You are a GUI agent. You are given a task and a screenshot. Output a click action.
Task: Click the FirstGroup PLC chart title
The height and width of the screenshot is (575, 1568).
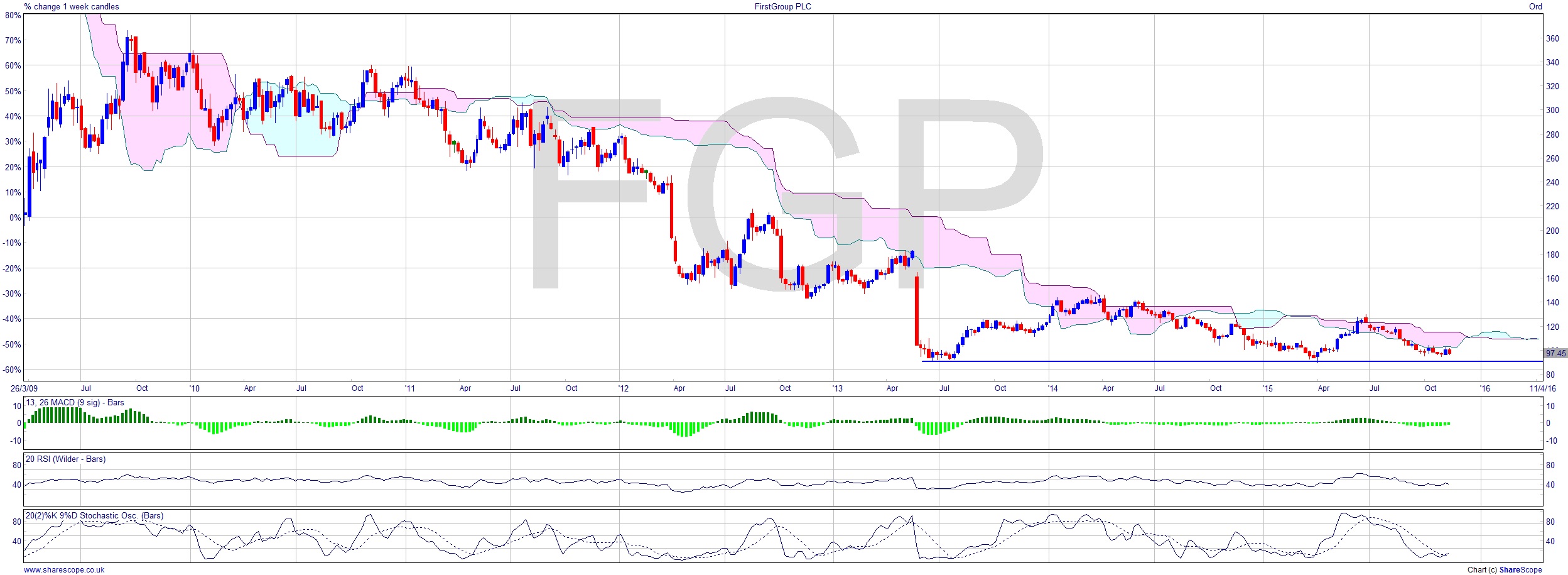782,6
